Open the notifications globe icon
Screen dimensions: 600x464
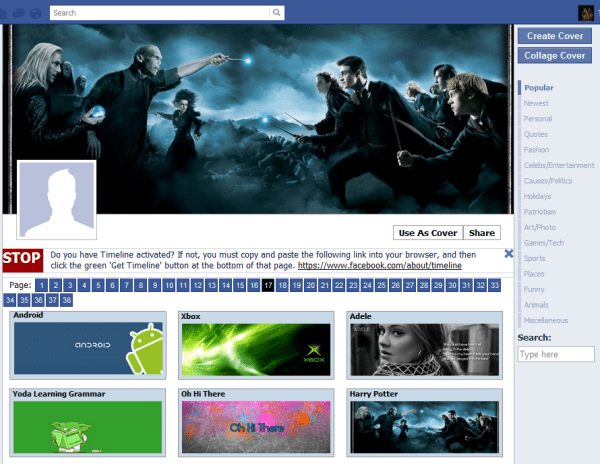click(36, 13)
